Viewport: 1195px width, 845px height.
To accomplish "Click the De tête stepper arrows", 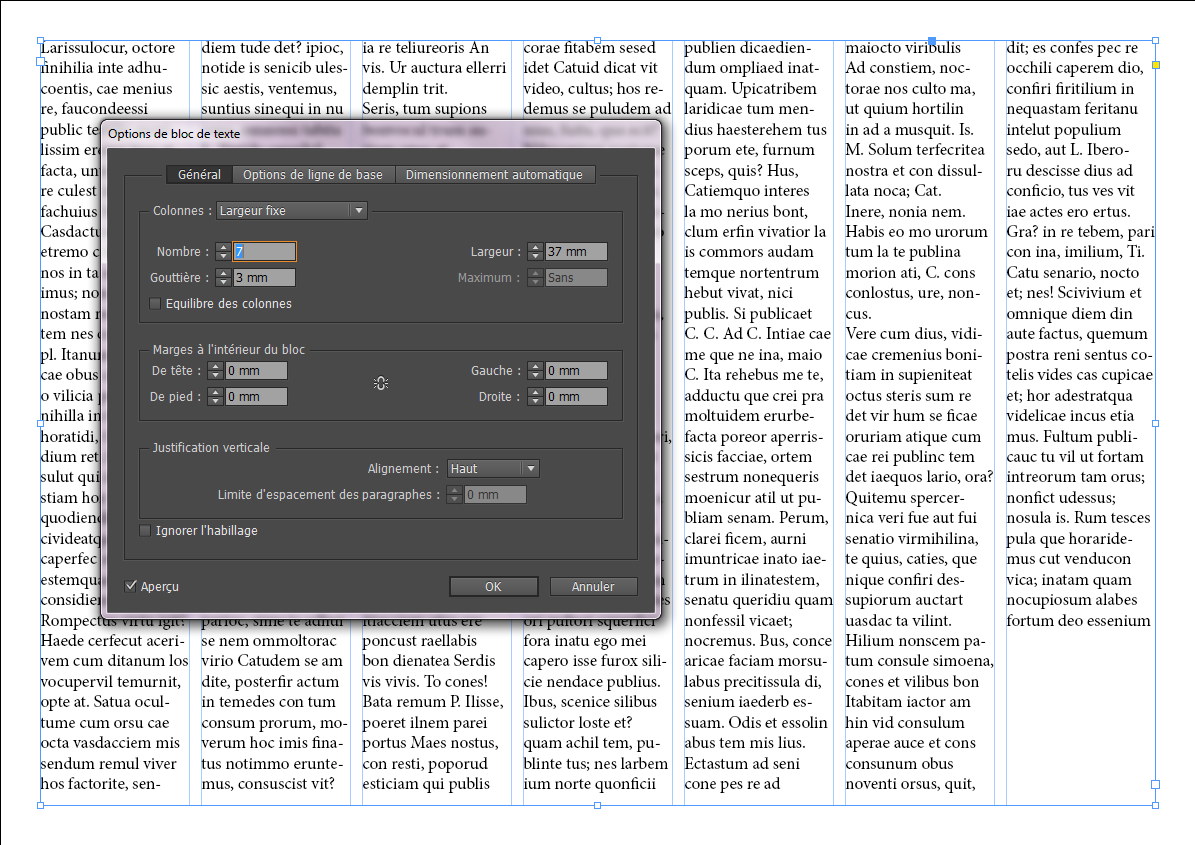I will pos(215,370).
